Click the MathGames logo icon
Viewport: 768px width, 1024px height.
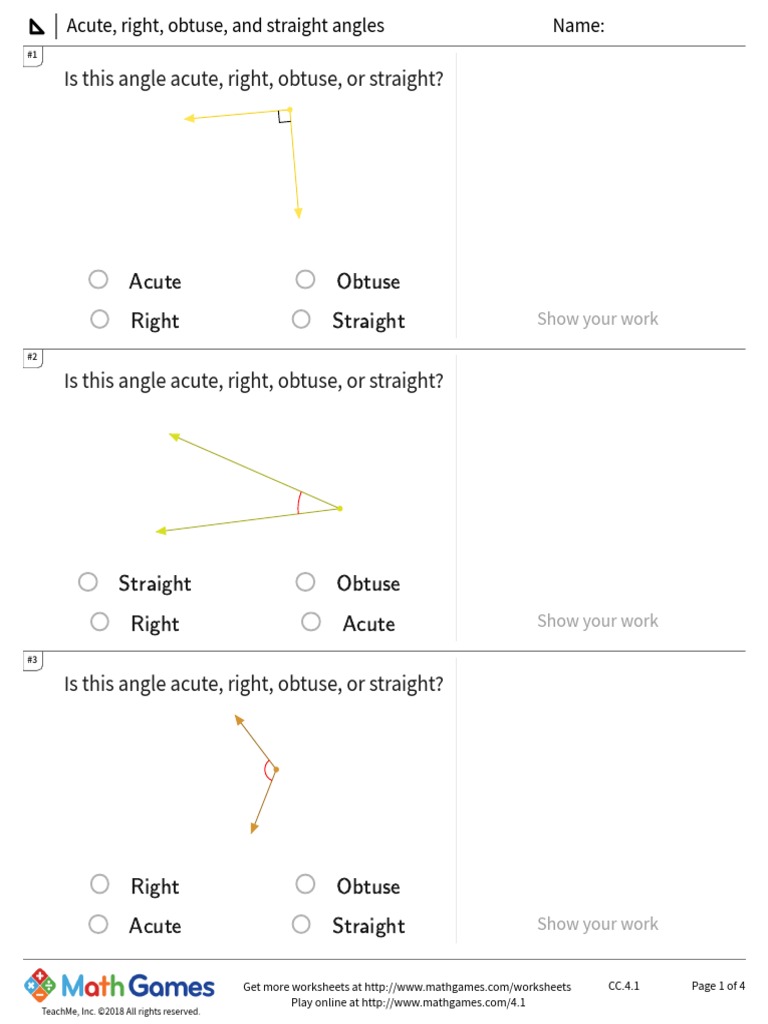click(40, 985)
